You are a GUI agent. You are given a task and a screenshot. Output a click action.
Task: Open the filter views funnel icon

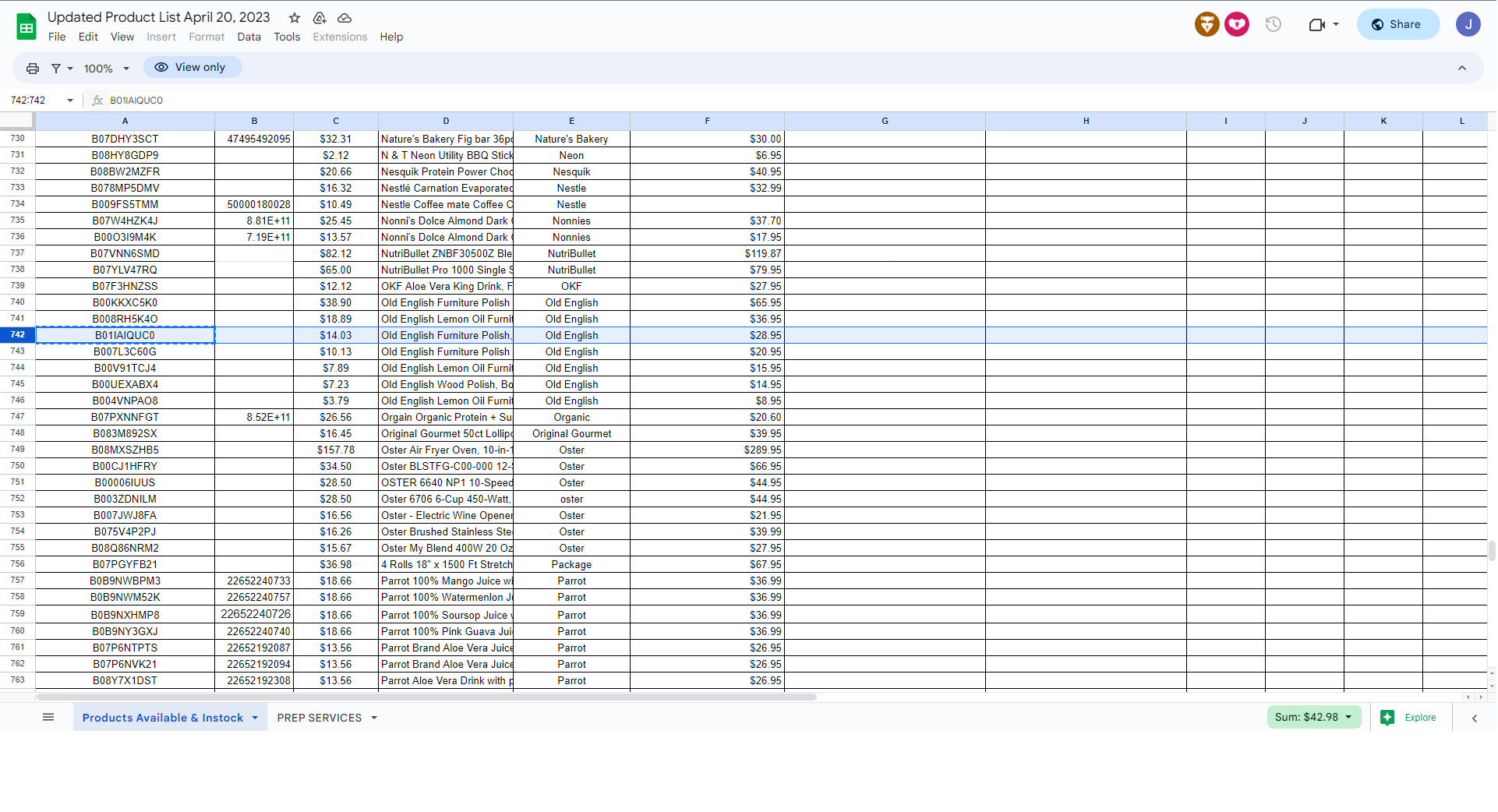[x=56, y=69]
